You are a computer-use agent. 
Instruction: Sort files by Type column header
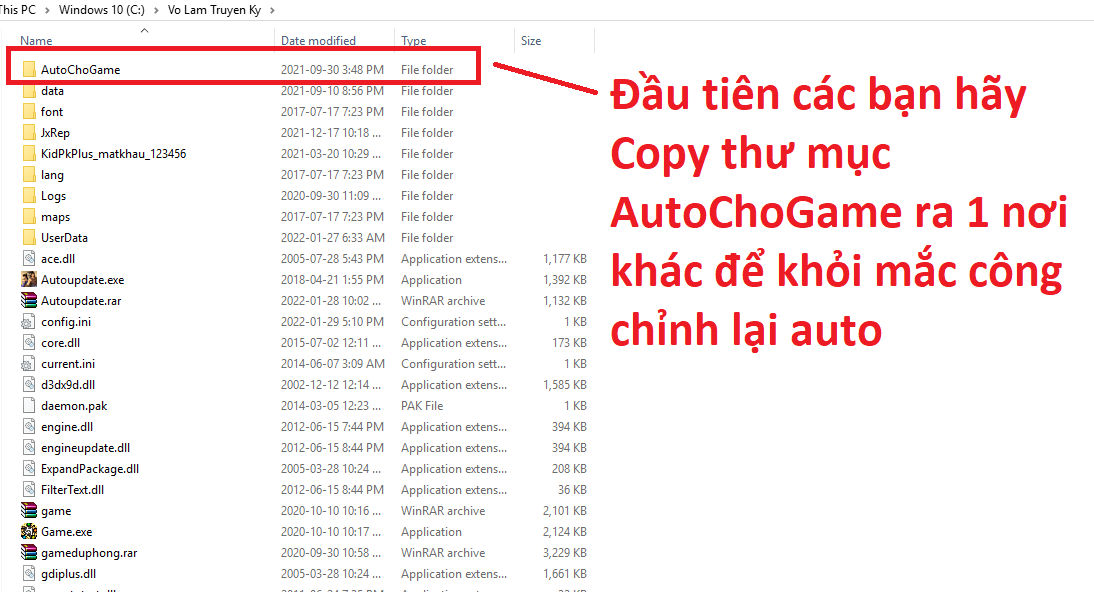click(x=414, y=41)
